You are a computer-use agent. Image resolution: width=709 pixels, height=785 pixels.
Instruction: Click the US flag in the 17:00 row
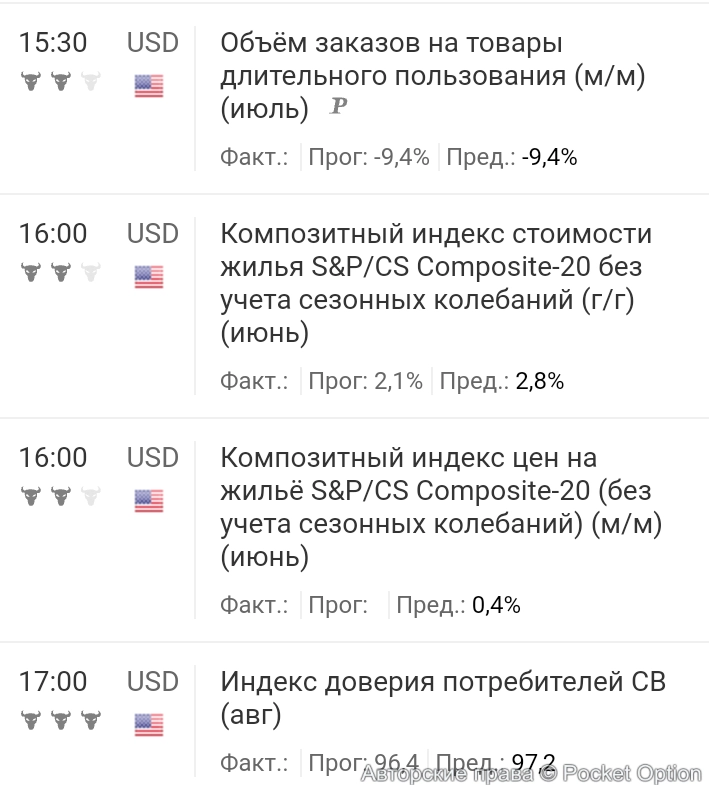pyautogui.click(x=149, y=722)
